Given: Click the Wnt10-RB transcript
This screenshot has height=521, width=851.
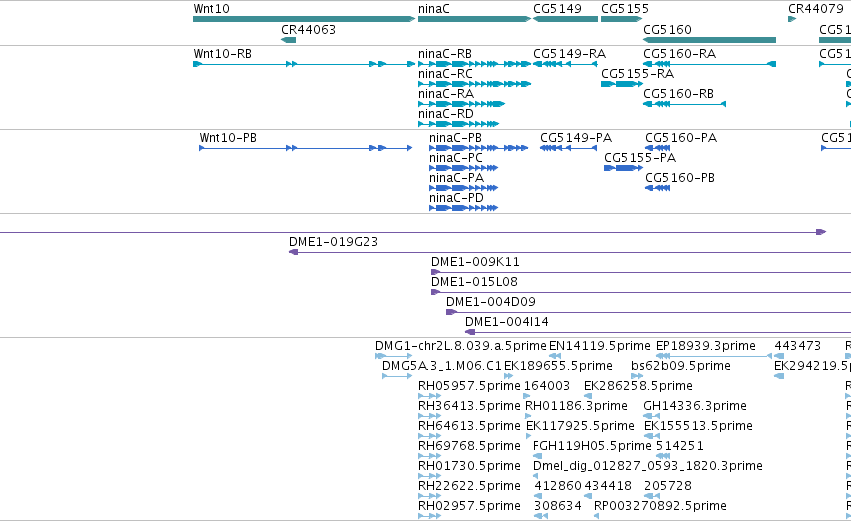Looking at the screenshot, I should pos(304,64).
